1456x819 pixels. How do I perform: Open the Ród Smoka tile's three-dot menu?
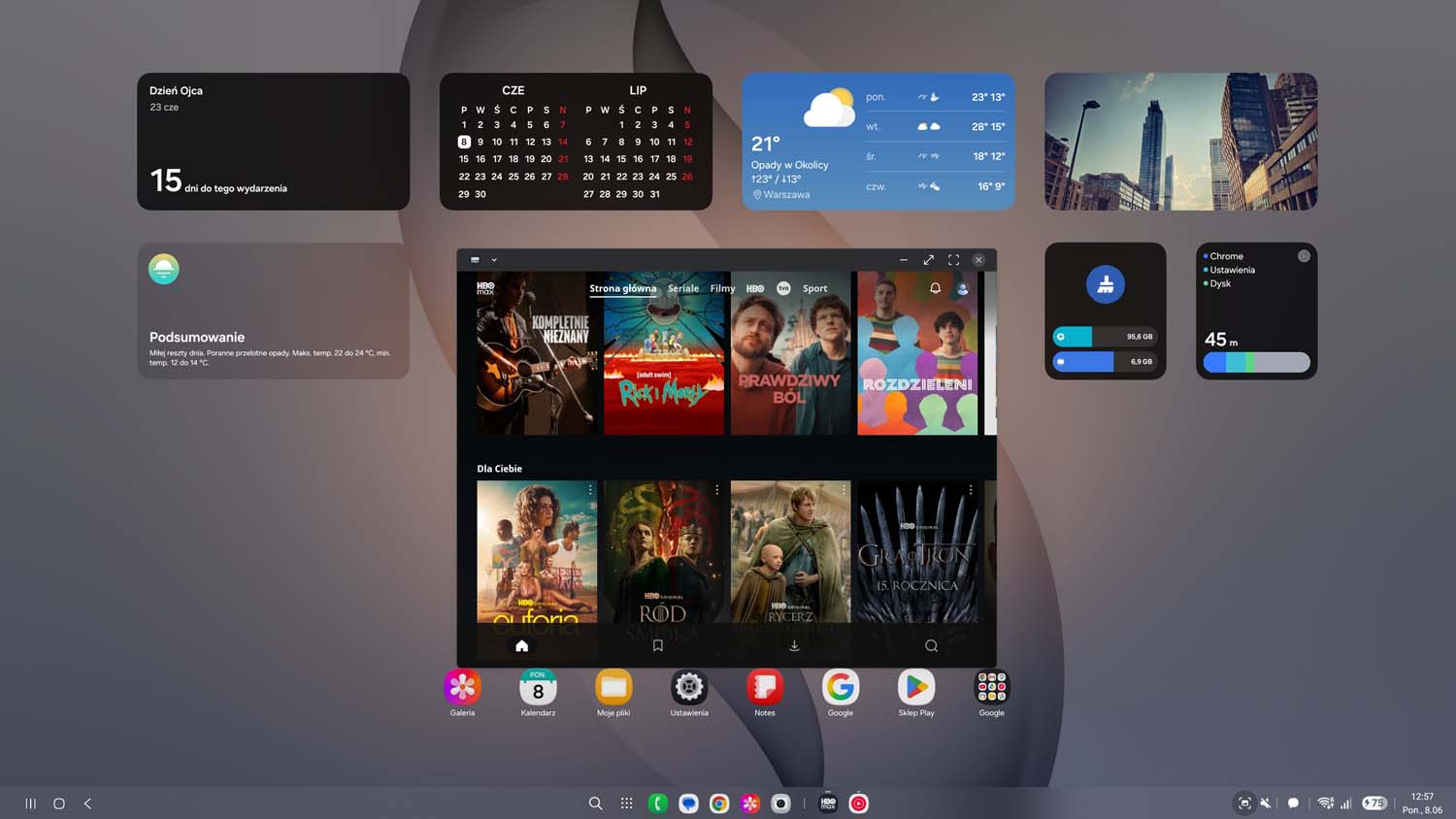pyautogui.click(x=717, y=490)
